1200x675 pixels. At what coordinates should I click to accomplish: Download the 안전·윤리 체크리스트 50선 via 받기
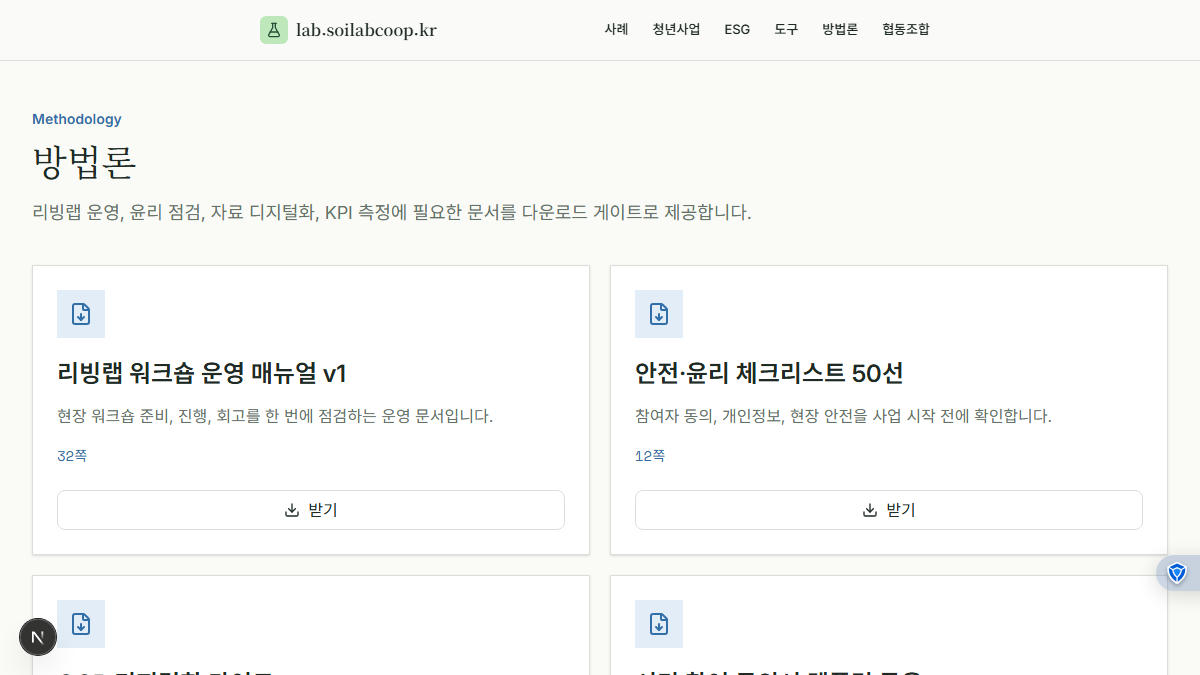click(889, 510)
